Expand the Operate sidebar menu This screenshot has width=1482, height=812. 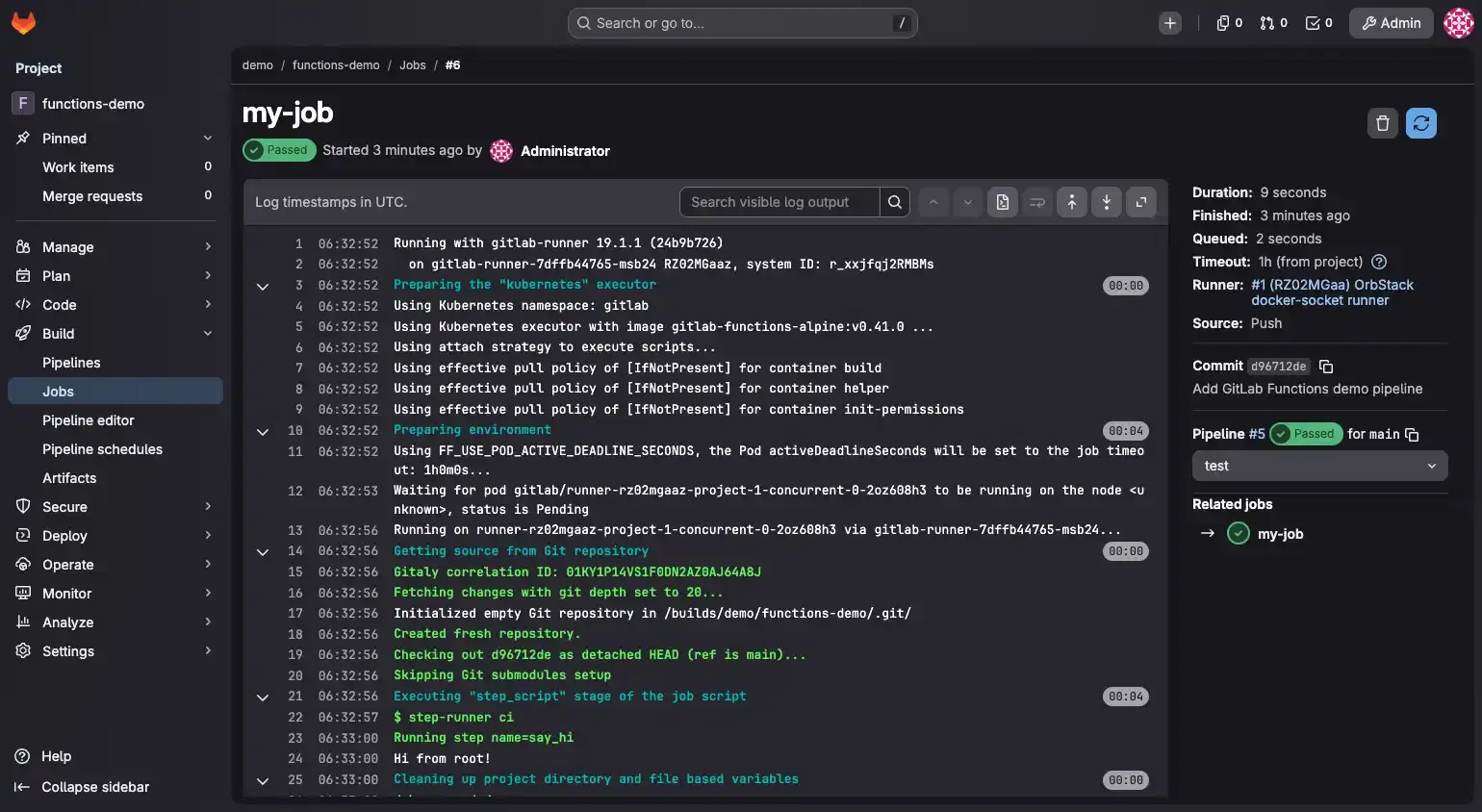(115, 565)
